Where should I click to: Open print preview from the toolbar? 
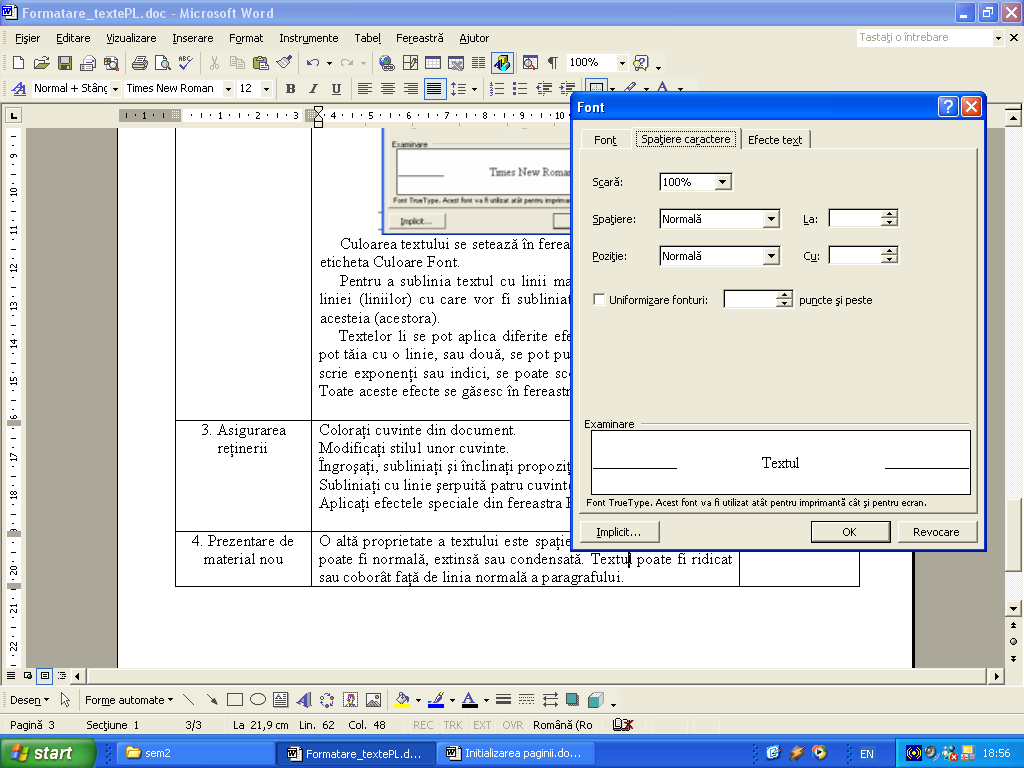pyautogui.click(x=163, y=63)
